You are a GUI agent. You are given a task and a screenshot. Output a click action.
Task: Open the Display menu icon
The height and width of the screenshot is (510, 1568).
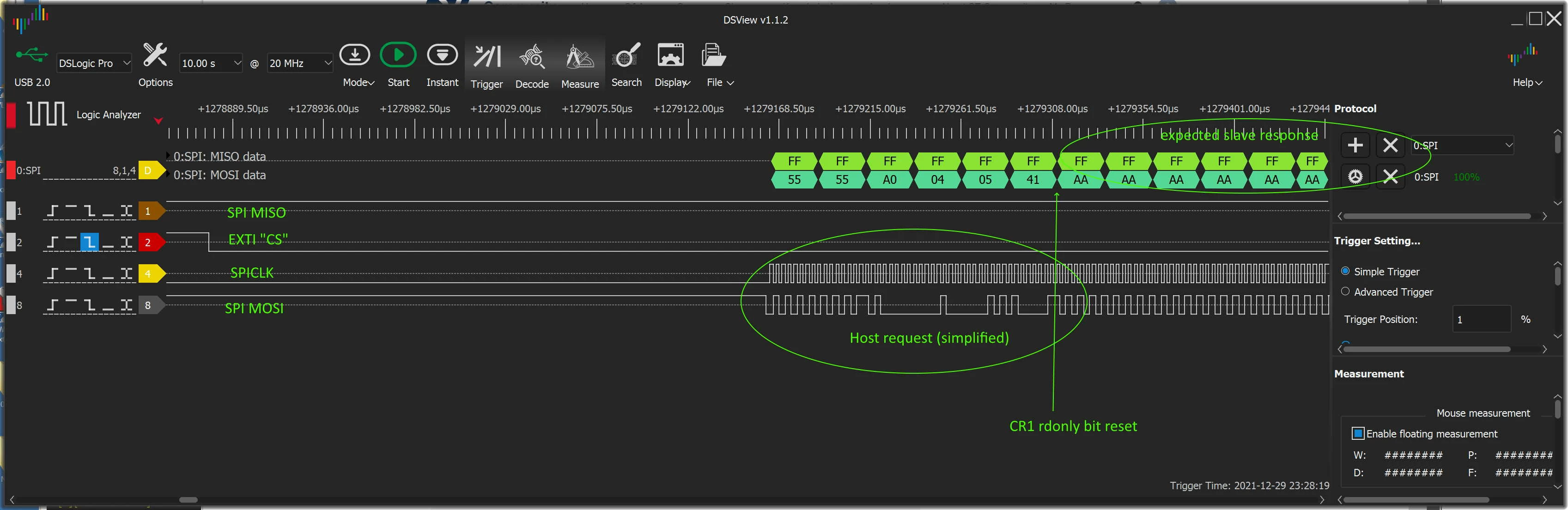pos(670,55)
